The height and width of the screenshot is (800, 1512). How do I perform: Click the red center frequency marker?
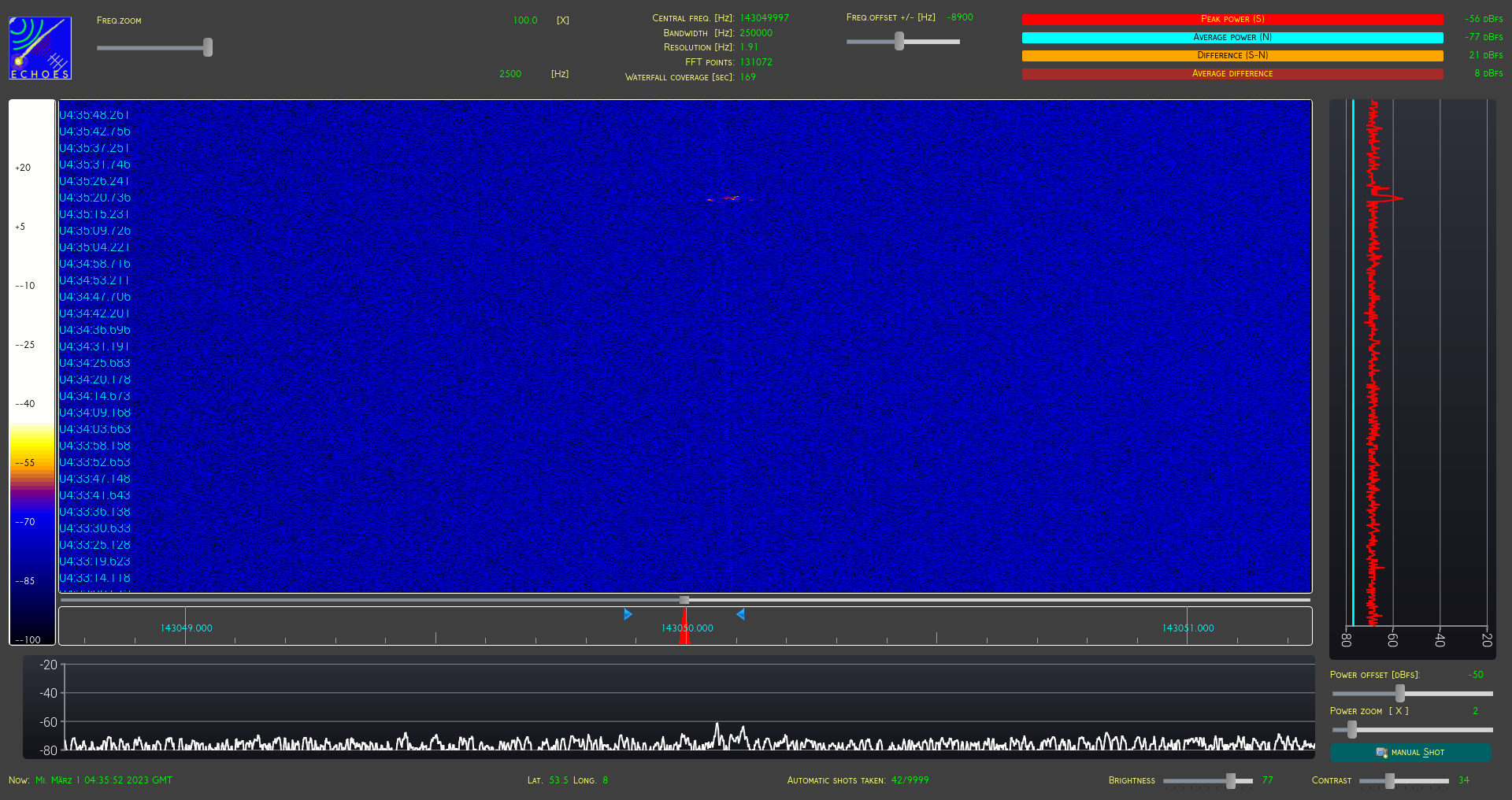684,626
